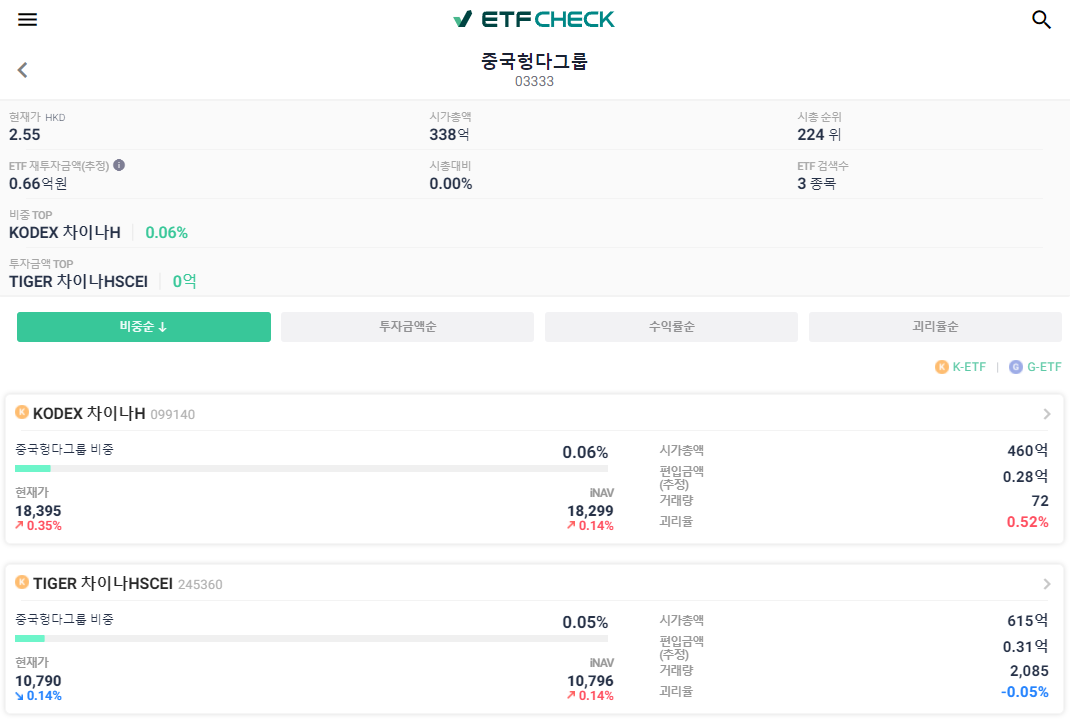Click market cap value 338억

[449, 135]
